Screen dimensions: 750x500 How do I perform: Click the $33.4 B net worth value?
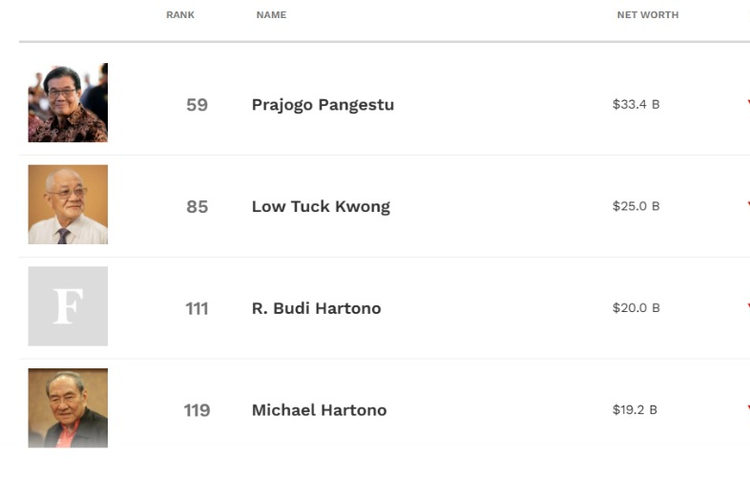pos(636,104)
